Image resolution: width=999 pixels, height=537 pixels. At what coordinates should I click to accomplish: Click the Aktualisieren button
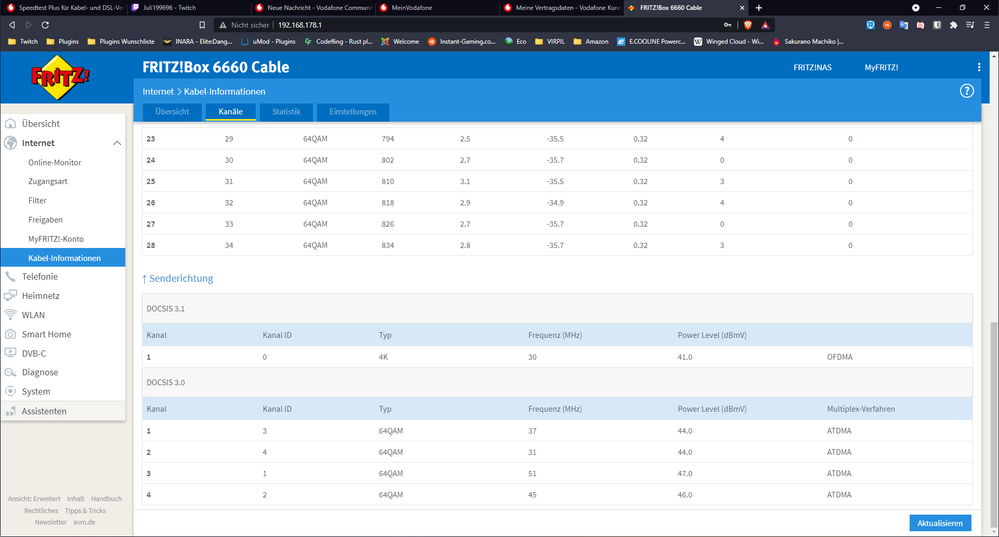pyautogui.click(x=940, y=523)
